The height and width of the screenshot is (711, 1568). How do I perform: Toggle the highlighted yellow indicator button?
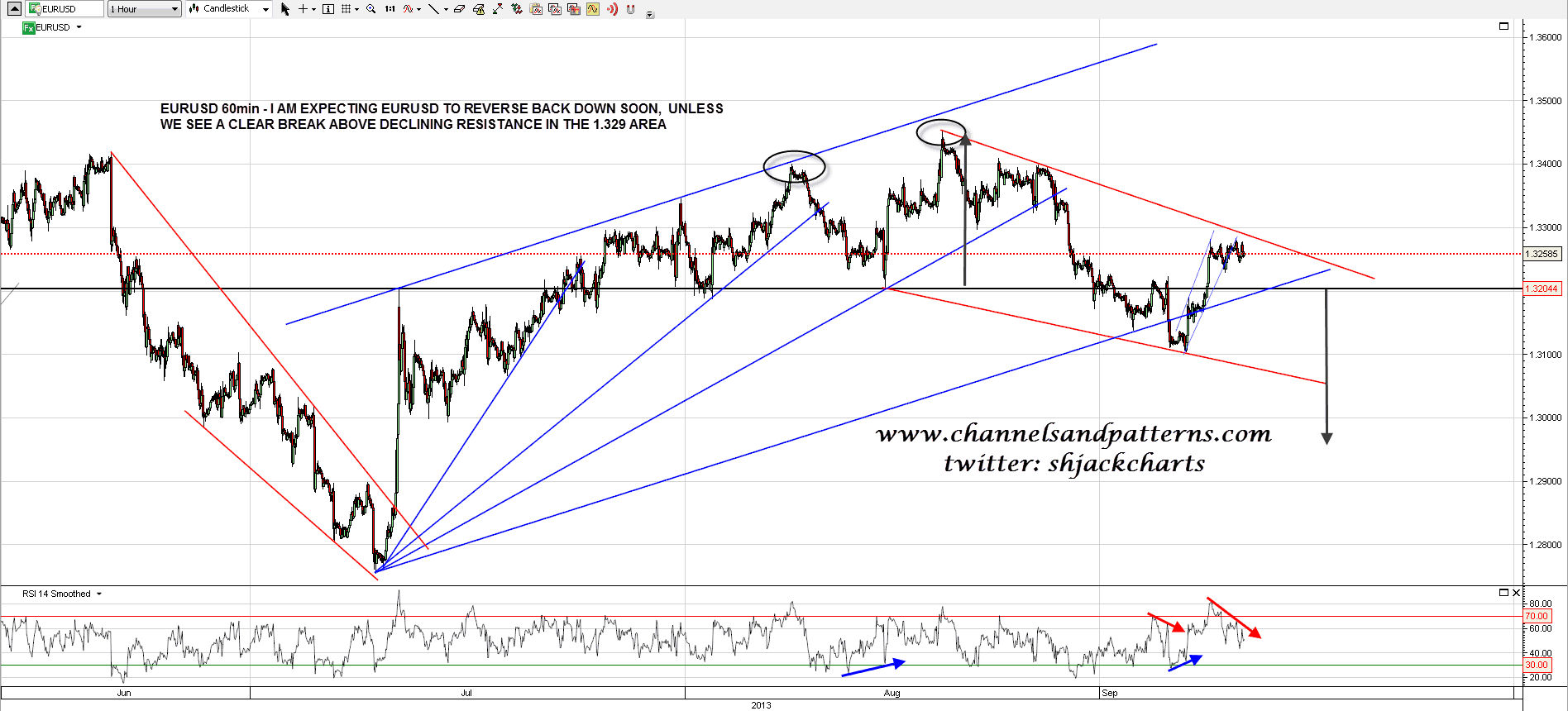click(x=593, y=9)
